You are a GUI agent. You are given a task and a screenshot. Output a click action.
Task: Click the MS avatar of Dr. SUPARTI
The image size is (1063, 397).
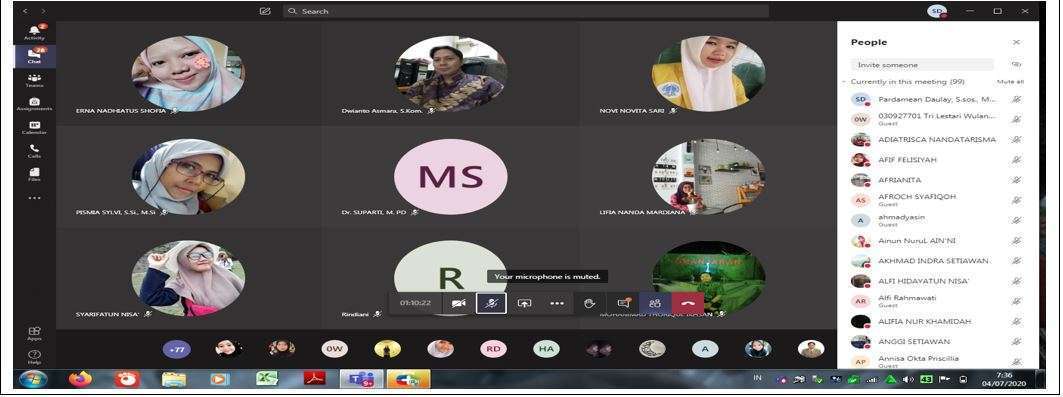click(x=450, y=176)
